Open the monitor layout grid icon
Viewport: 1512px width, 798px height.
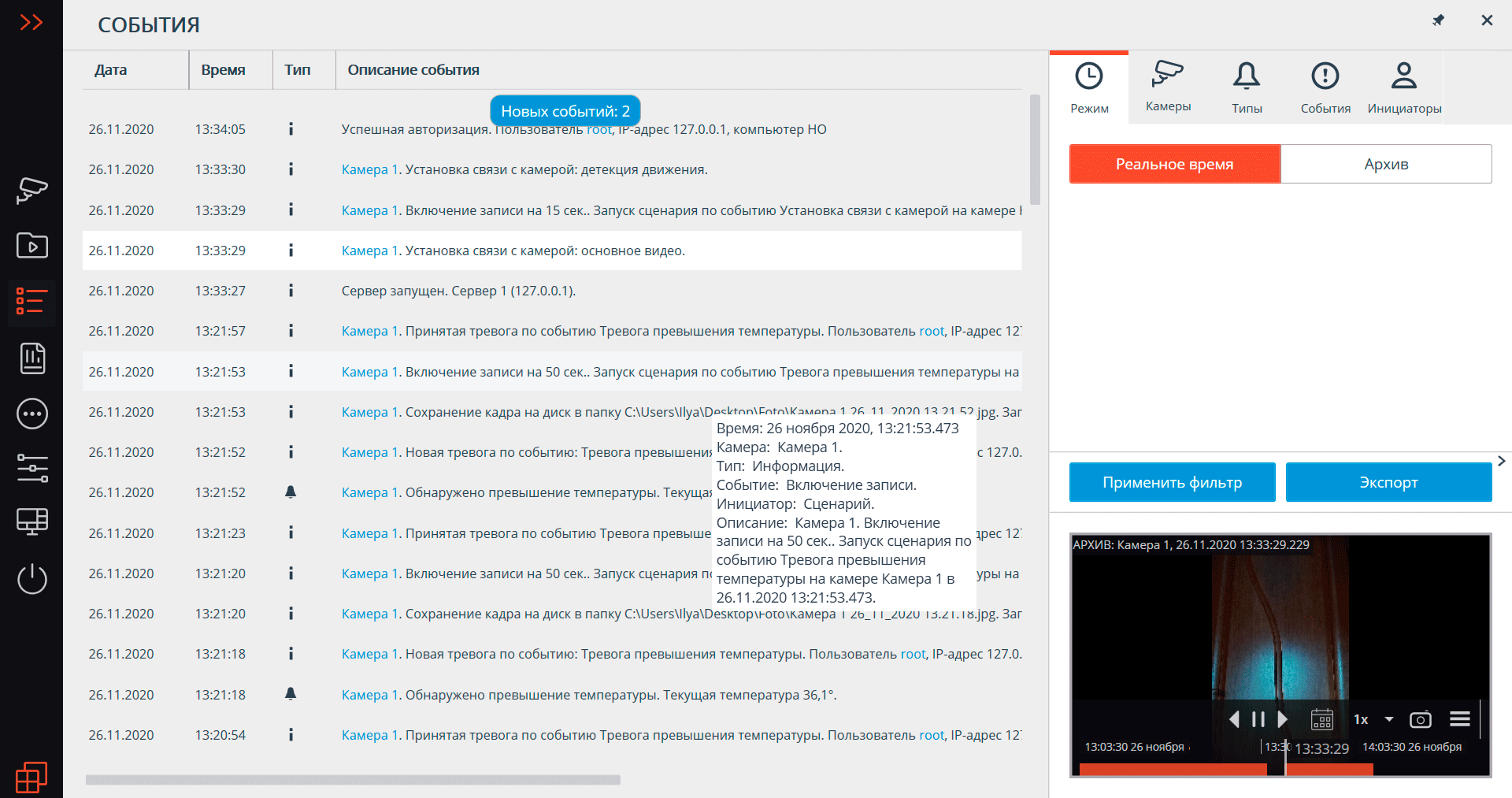(32, 522)
